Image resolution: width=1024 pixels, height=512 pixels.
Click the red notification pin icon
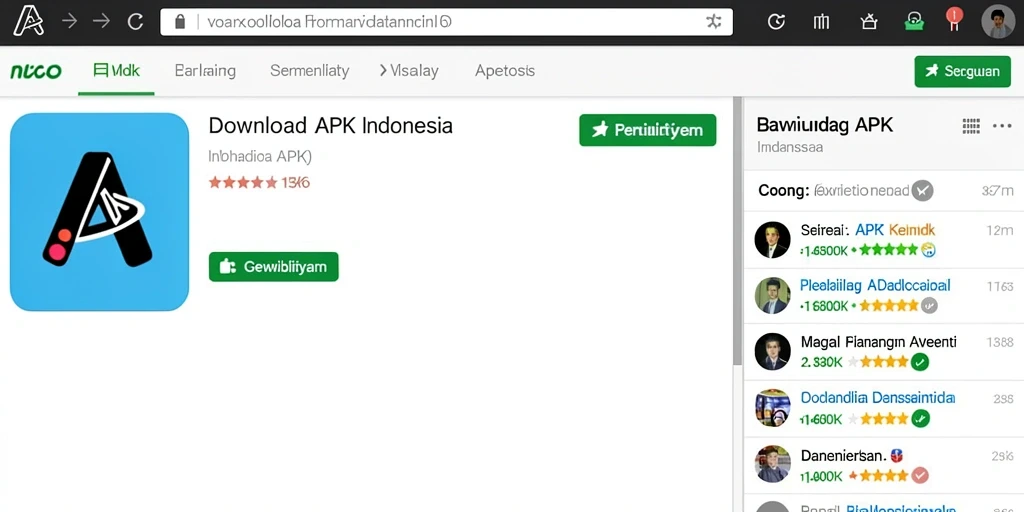(954, 20)
